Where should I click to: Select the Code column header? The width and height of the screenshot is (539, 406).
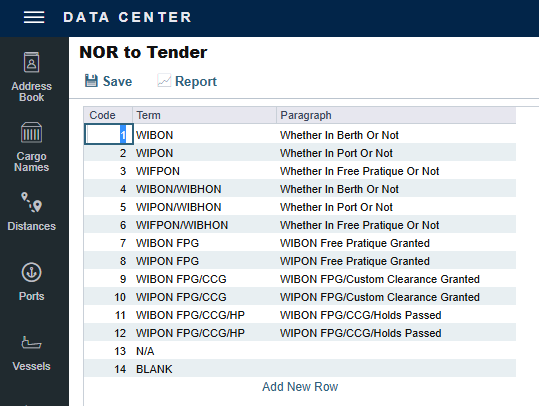coord(108,115)
